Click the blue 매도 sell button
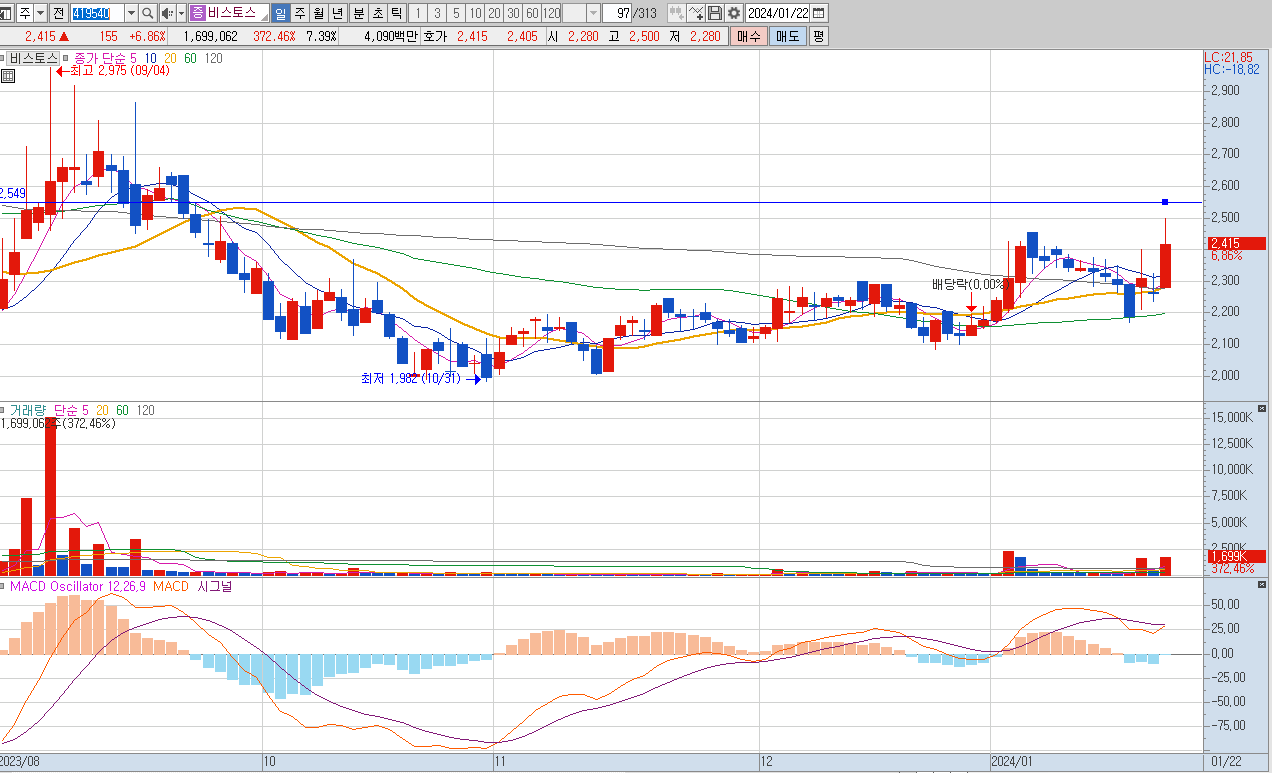 pos(788,36)
